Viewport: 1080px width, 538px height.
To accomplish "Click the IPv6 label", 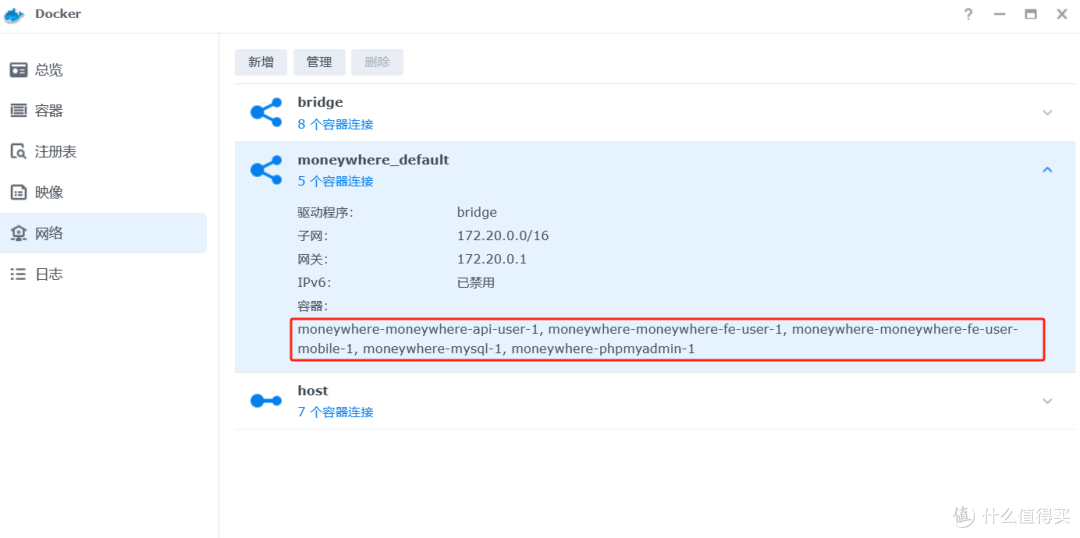I will point(315,282).
